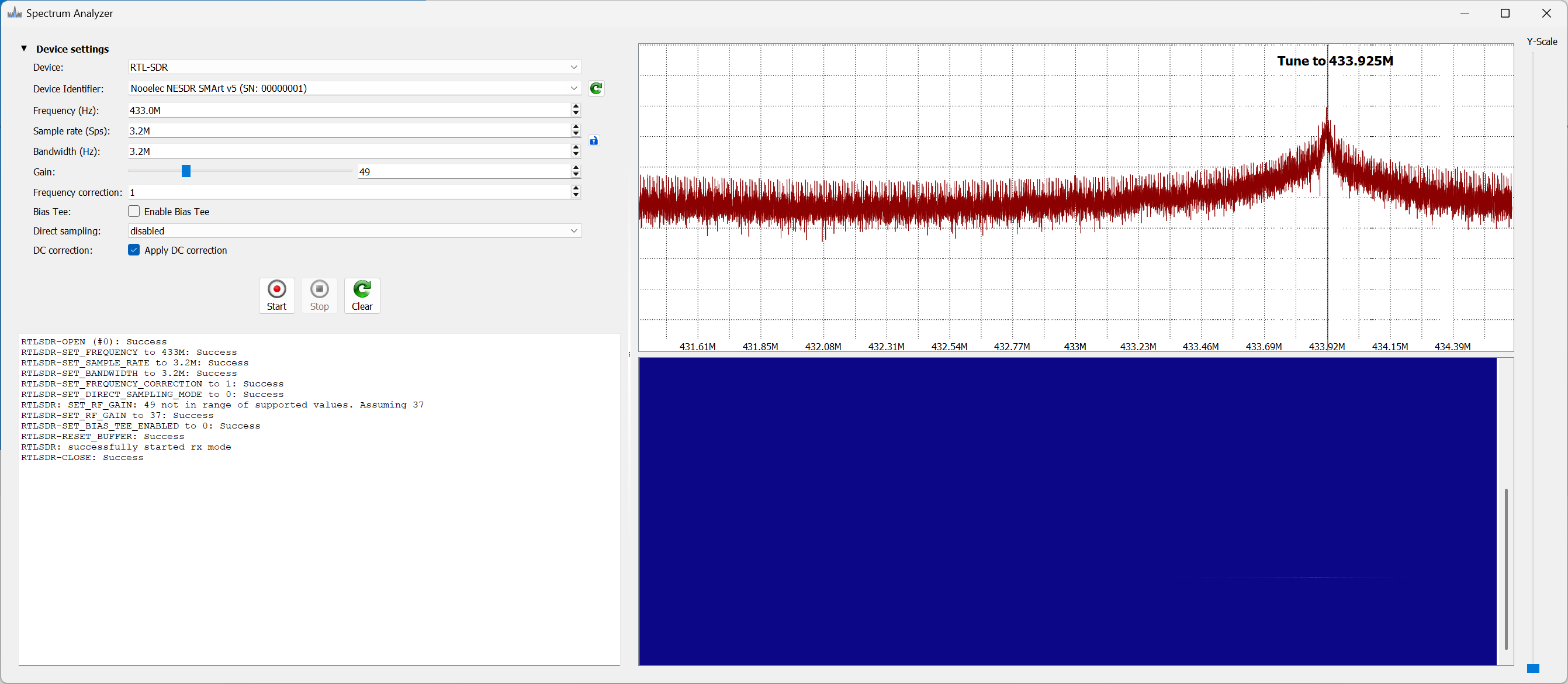The image size is (1568, 684).
Task: Click the Stop button
Action: (319, 295)
